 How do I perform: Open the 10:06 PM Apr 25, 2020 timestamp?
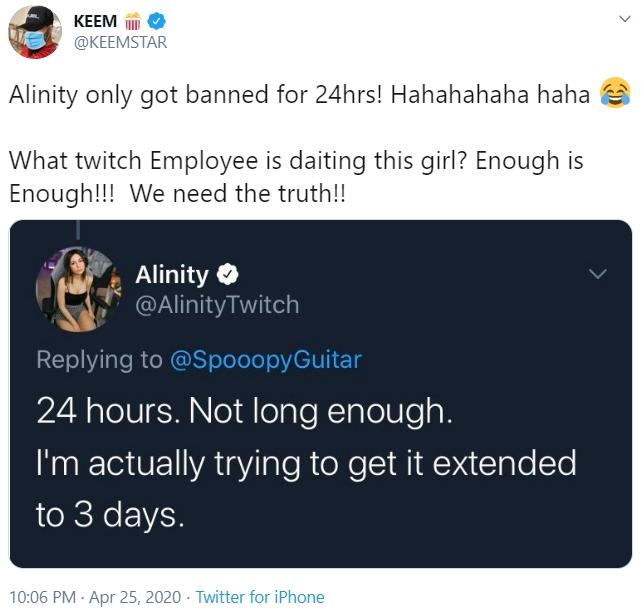[96, 597]
